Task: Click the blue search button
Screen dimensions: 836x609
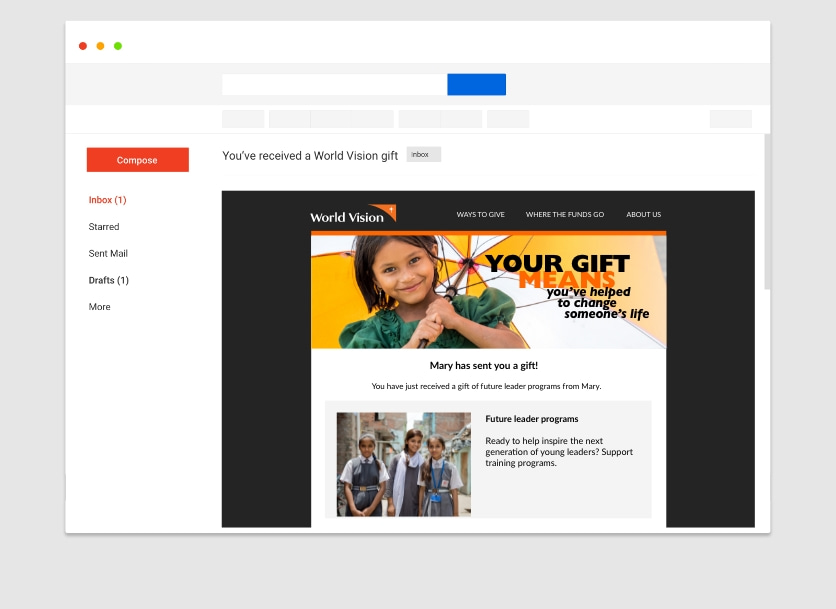Action: 477,84
